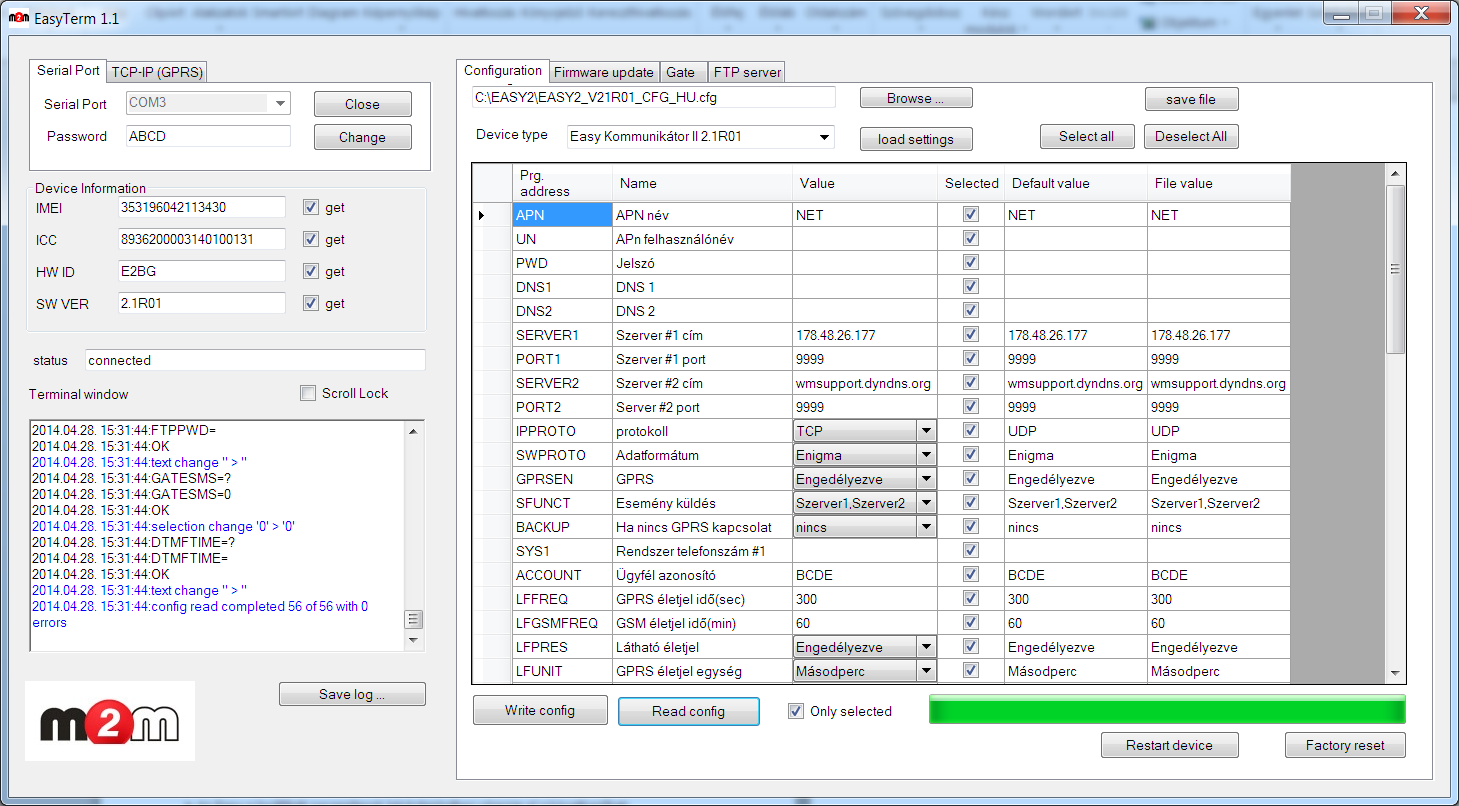Open the GPRSEN Engedélyezve dropdown
1459x806 pixels.
coord(927,479)
